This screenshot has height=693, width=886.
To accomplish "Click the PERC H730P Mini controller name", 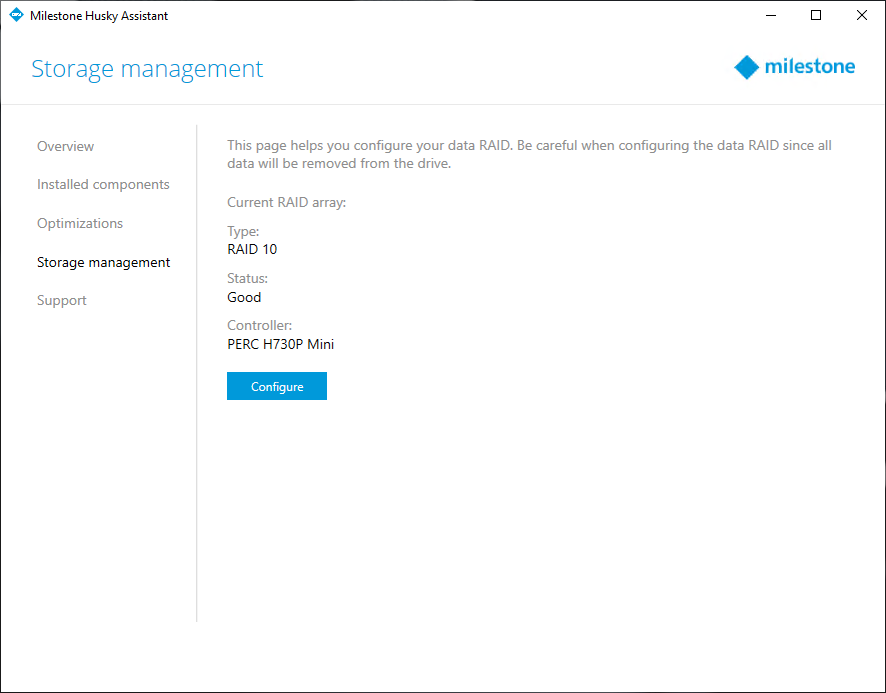I will [x=280, y=345].
